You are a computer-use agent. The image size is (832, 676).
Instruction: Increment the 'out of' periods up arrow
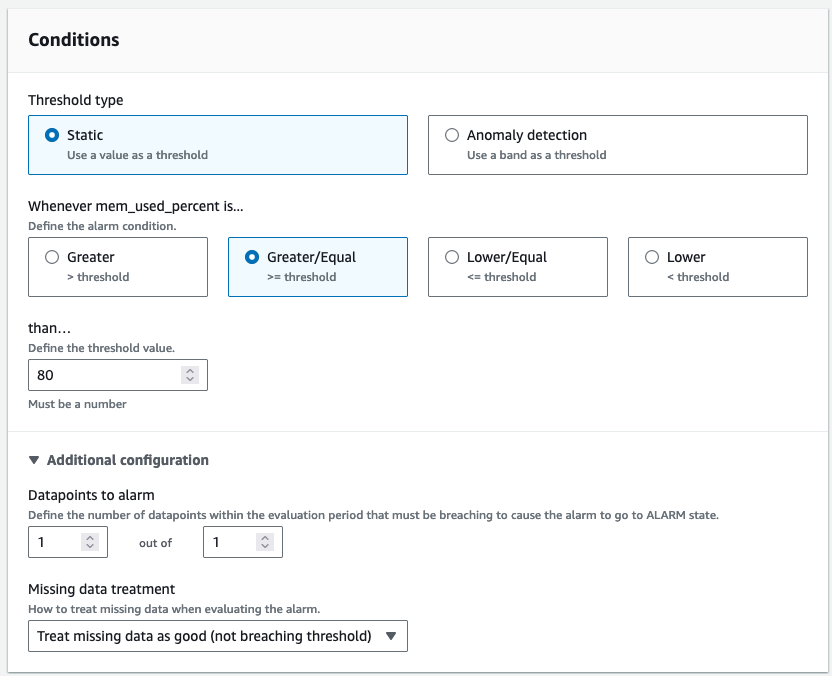point(265,537)
